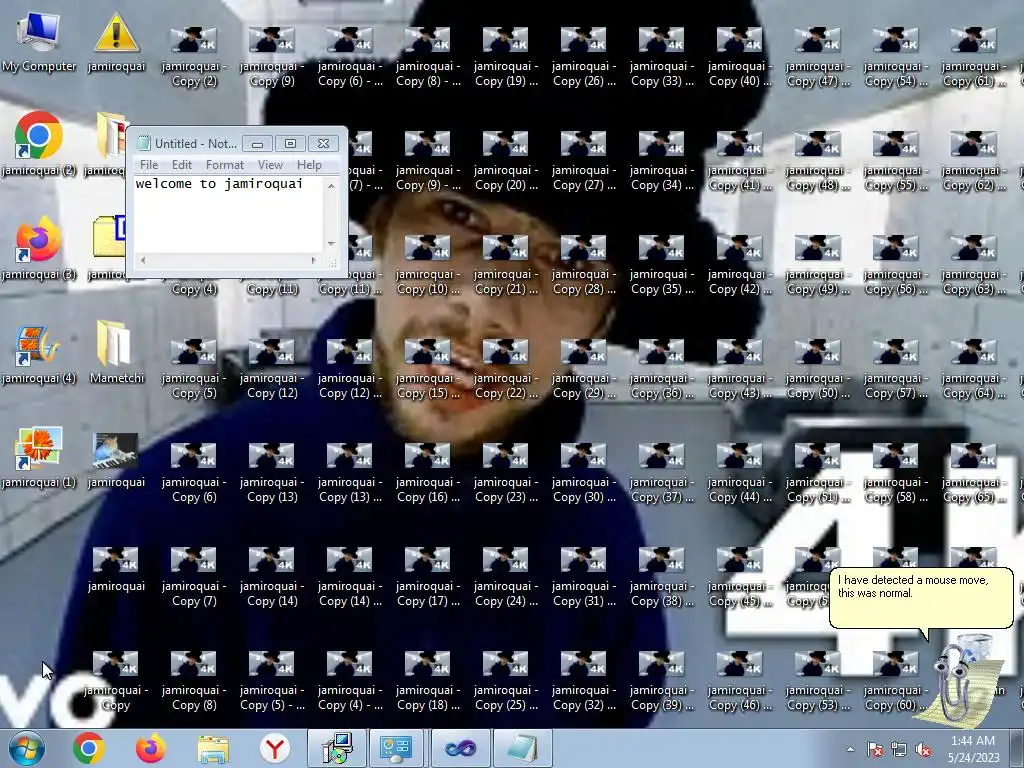This screenshot has height=768, width=1024.
Task: Select the jamiroquai - Copy (22) video file
Action: (x=506, y=370)
